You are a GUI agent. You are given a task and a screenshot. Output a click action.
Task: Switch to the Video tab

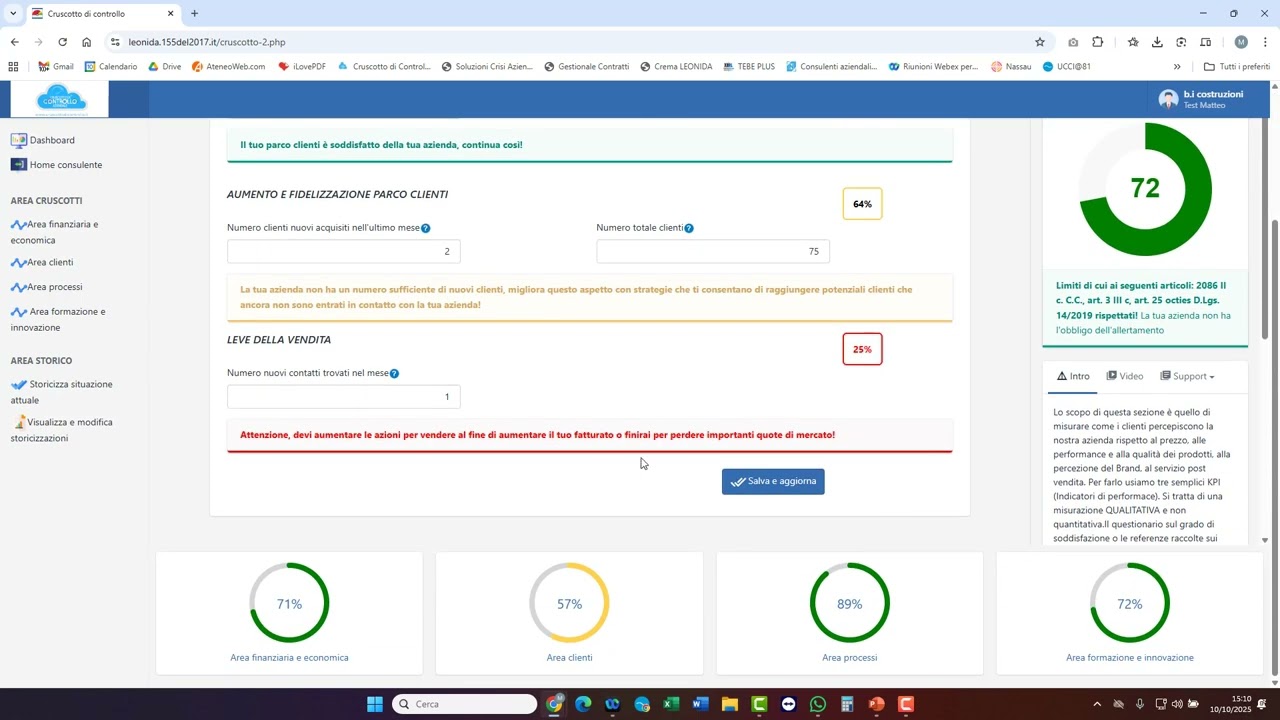[1125, 377]
